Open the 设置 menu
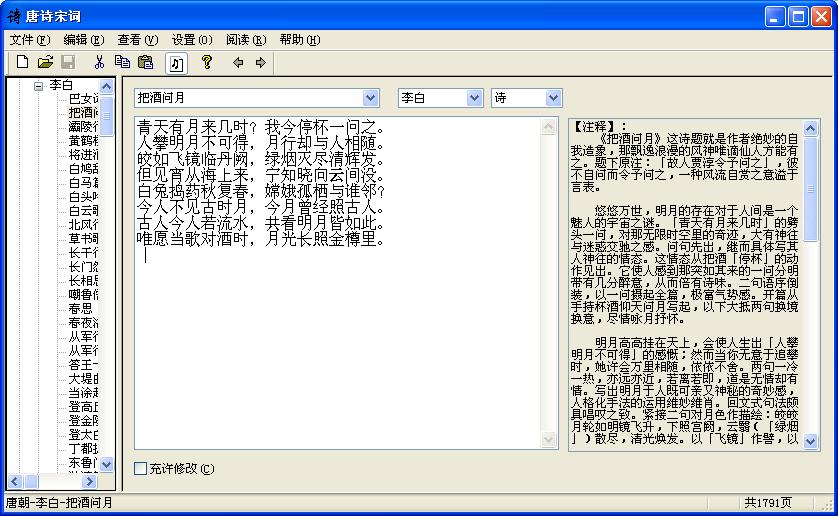The width and height of the screenshot is (838, 516). point(191,40)
